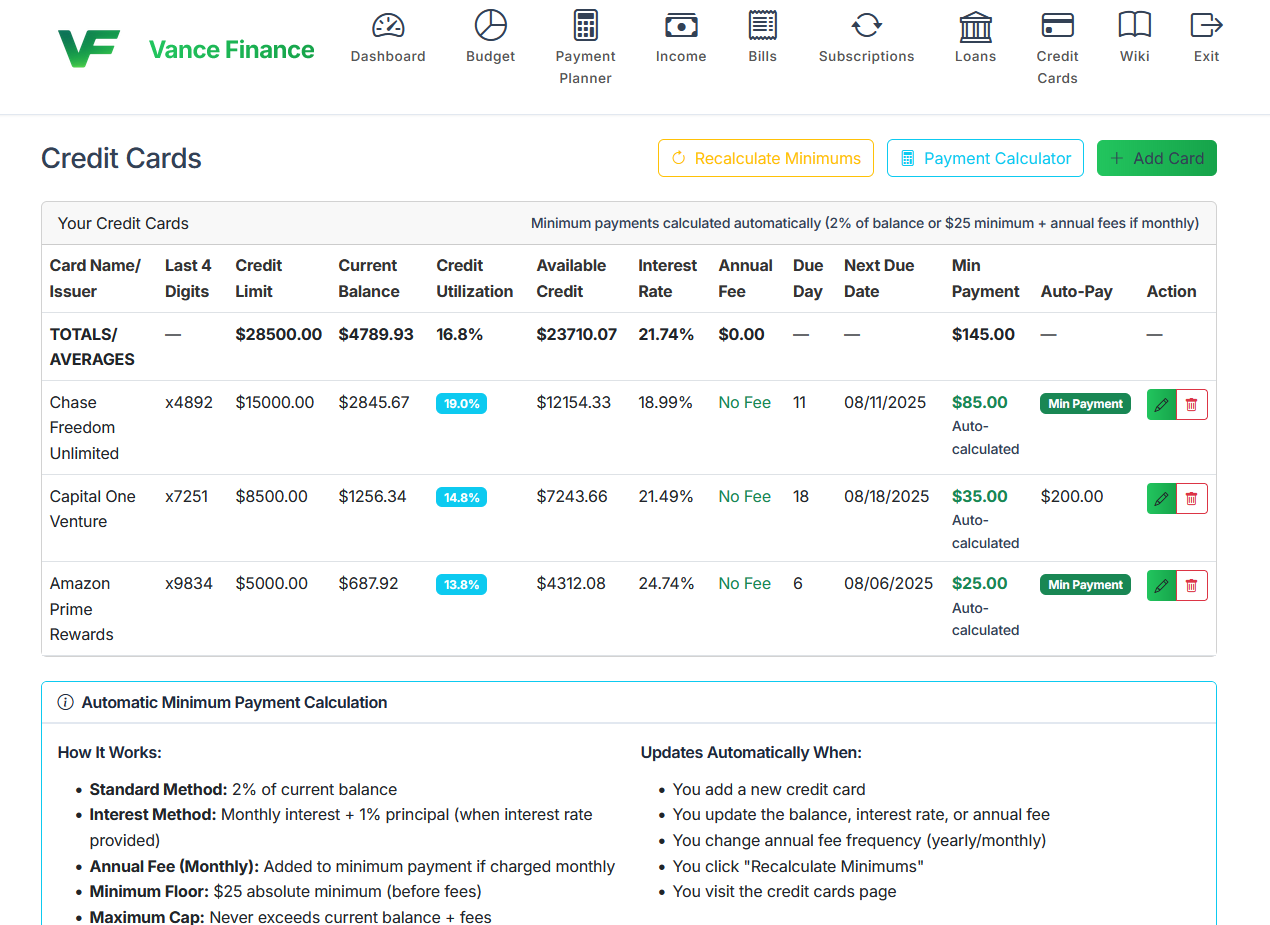Open the Payment Calculator
This screenshot has height=925, width=1270.
click(x=984, y=158)
